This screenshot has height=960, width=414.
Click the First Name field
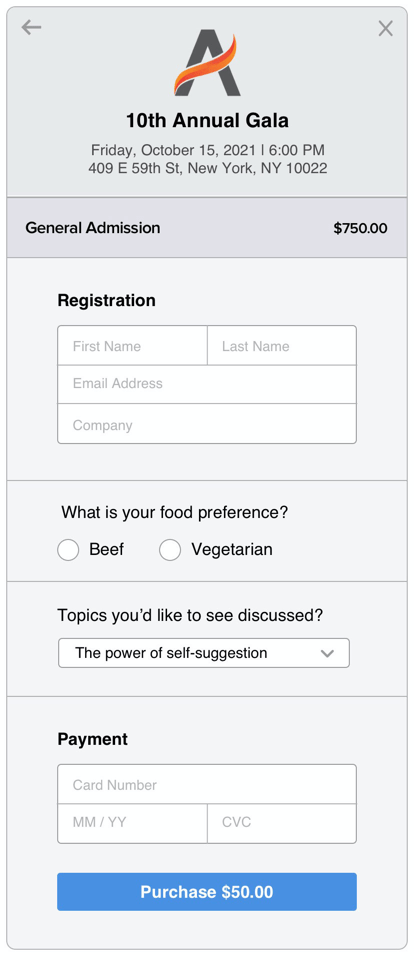coord(132,345)
